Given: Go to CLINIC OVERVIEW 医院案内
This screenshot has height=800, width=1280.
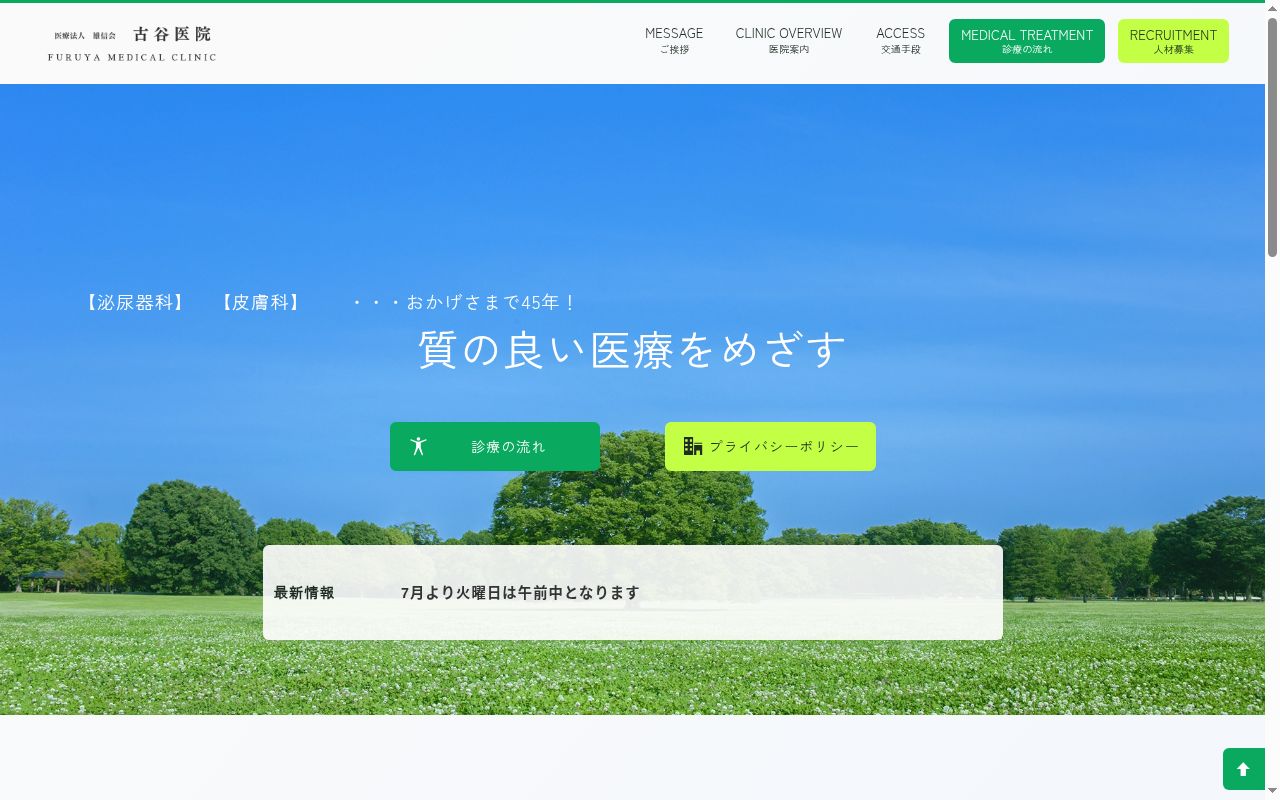Looking at the screenshot, I should (789, 41).
